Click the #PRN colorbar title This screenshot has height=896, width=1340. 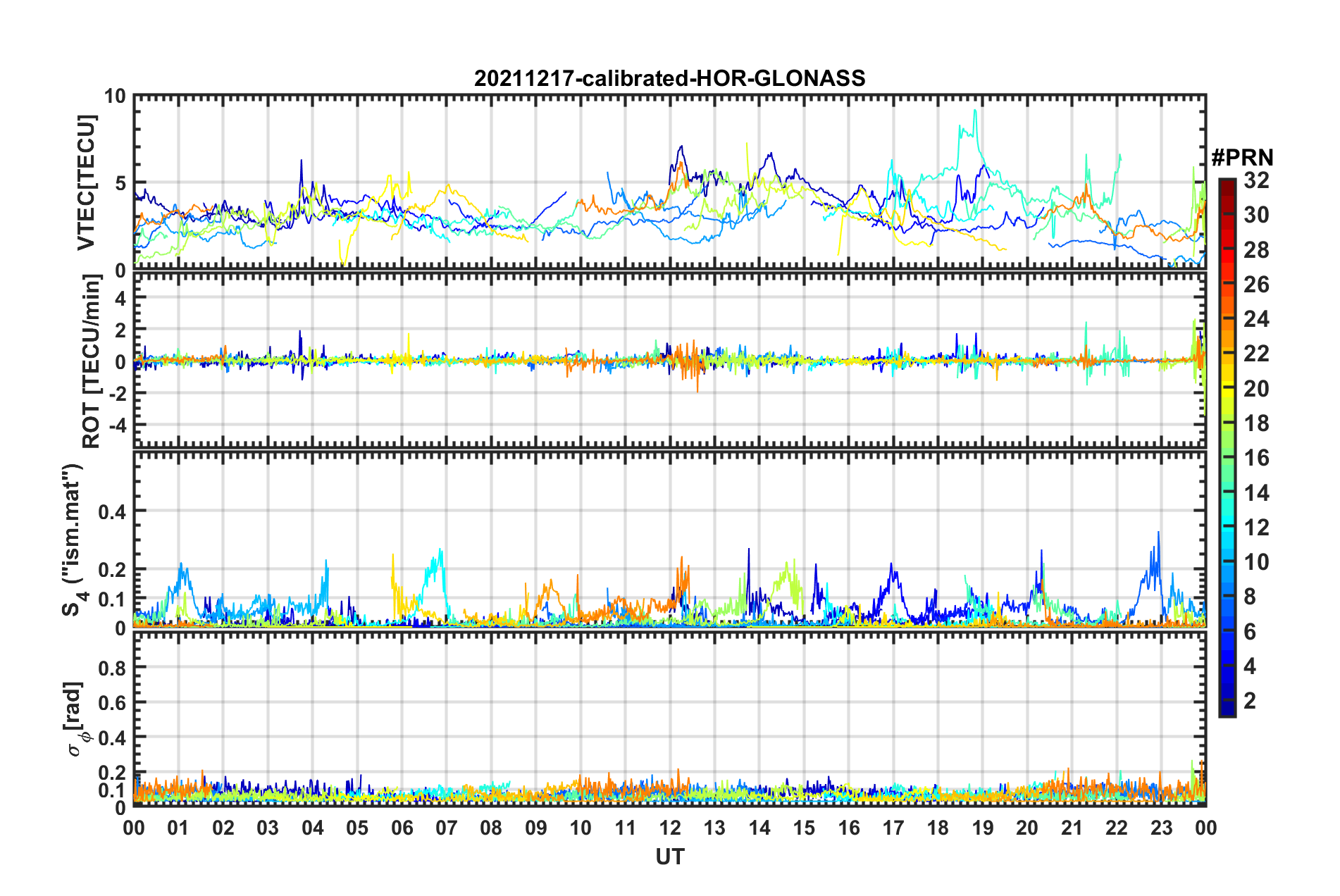(x=1242, y=158)
